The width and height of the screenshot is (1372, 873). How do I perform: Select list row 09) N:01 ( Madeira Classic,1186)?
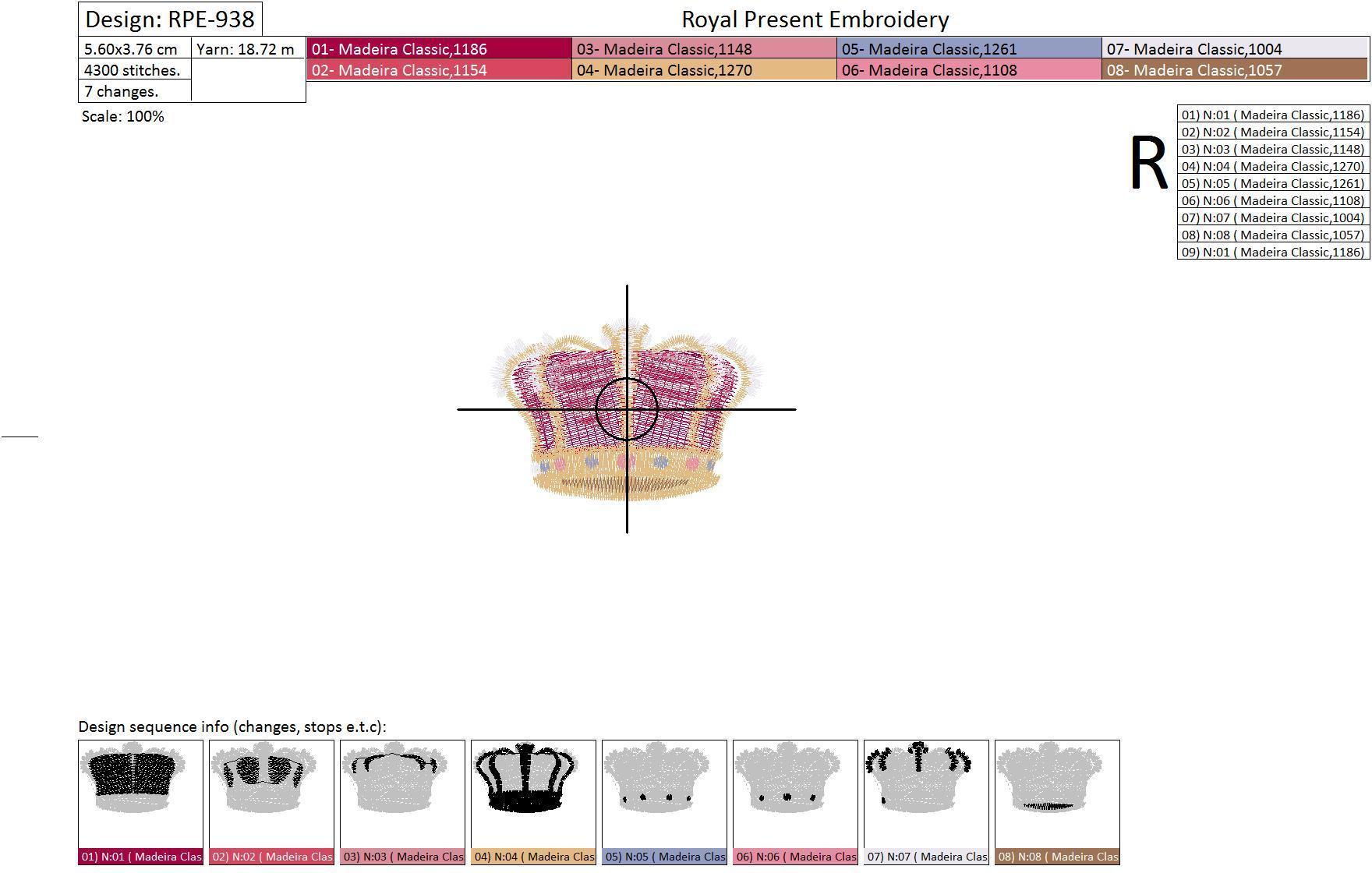click(x=1273, y=252)
